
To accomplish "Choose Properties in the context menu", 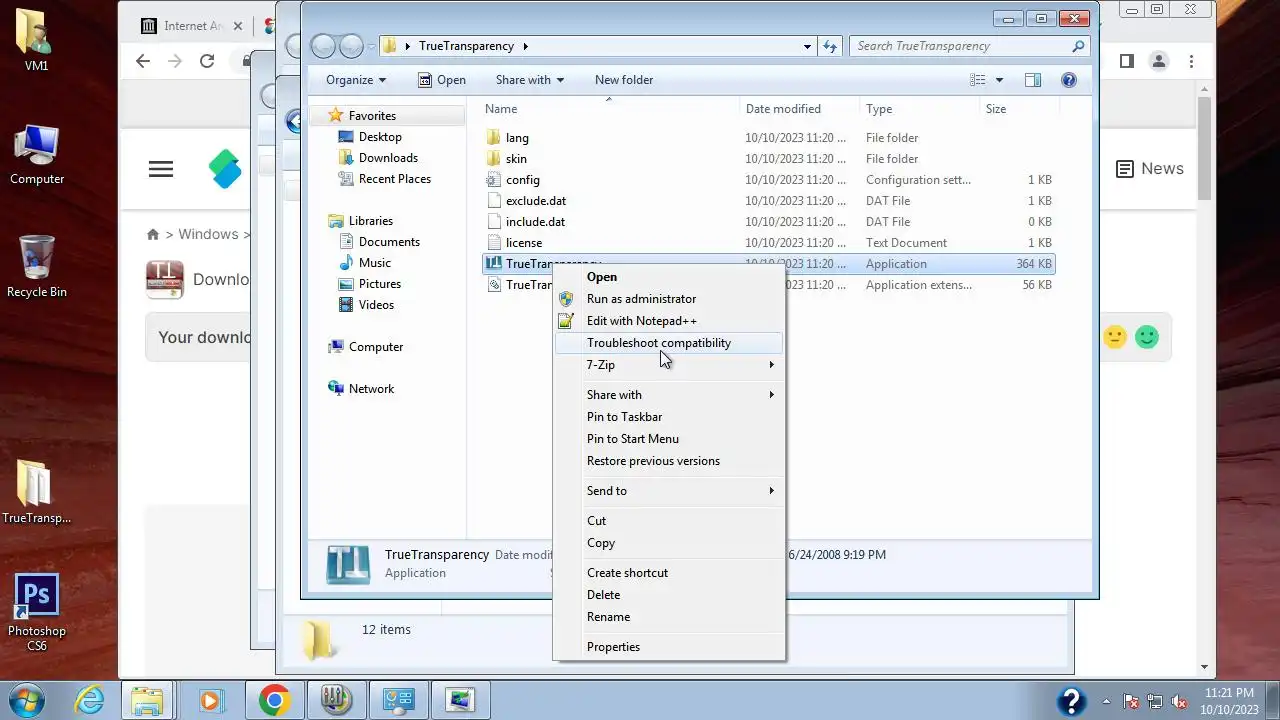I will pyautogui.click(x=669, y=647).
